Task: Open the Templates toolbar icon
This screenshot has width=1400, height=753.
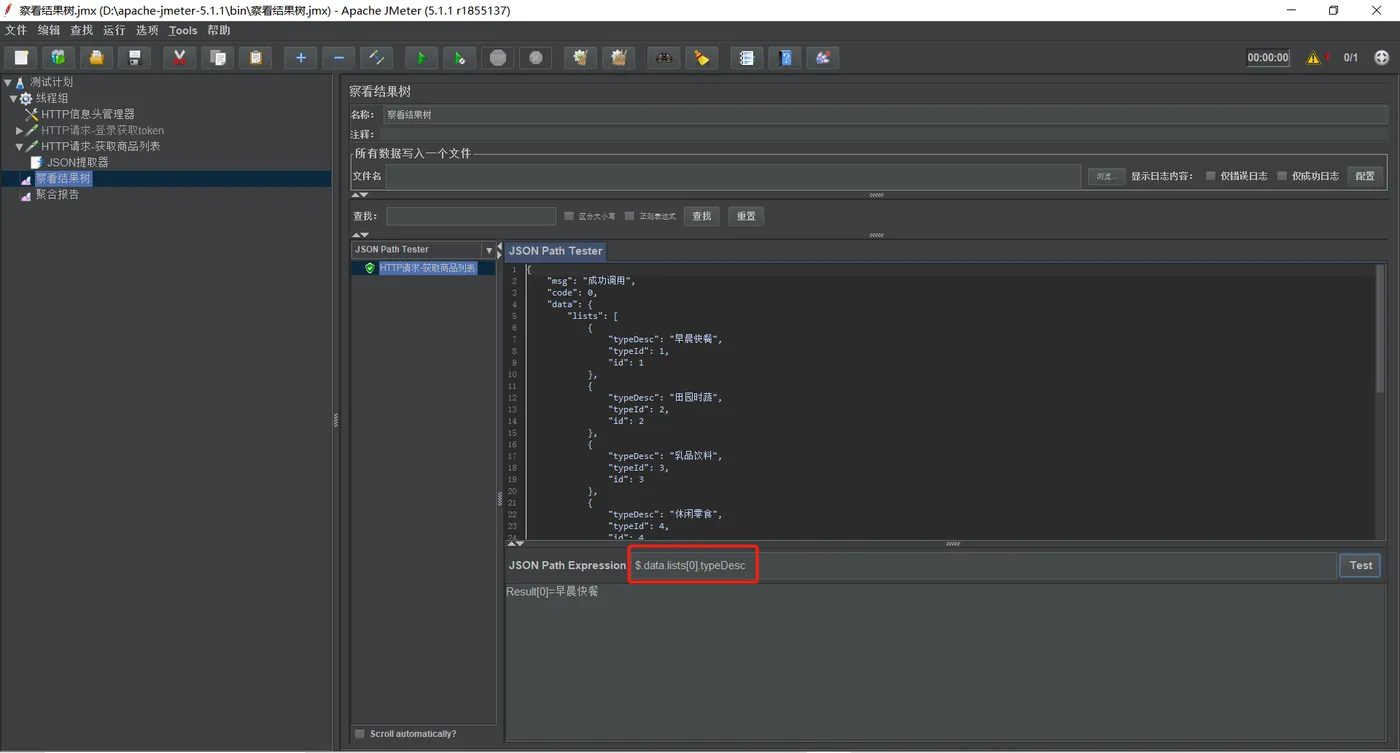Action: (x=58, y=58)
